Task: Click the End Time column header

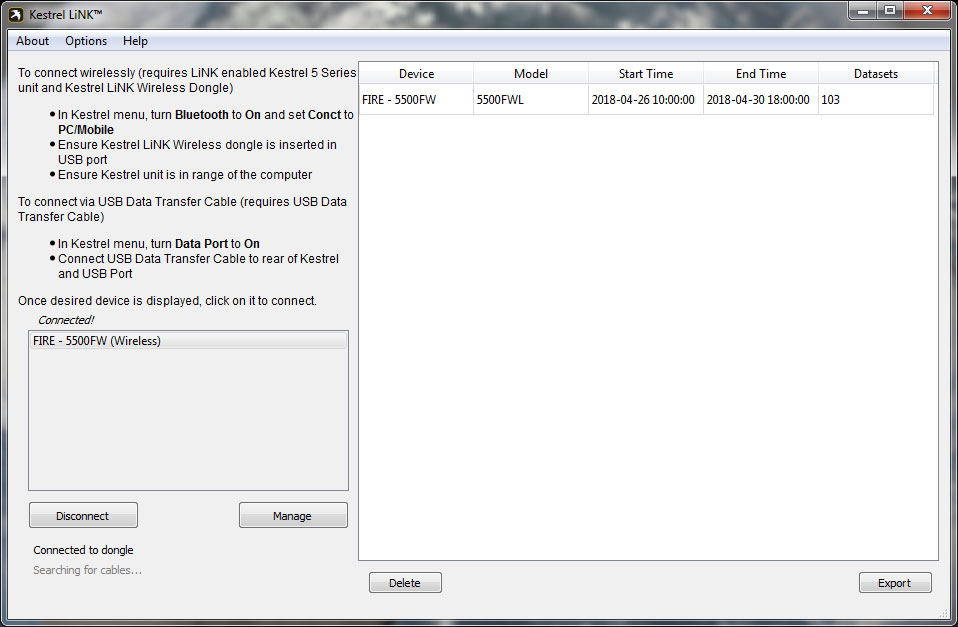Action: click(x=761, y=73)
